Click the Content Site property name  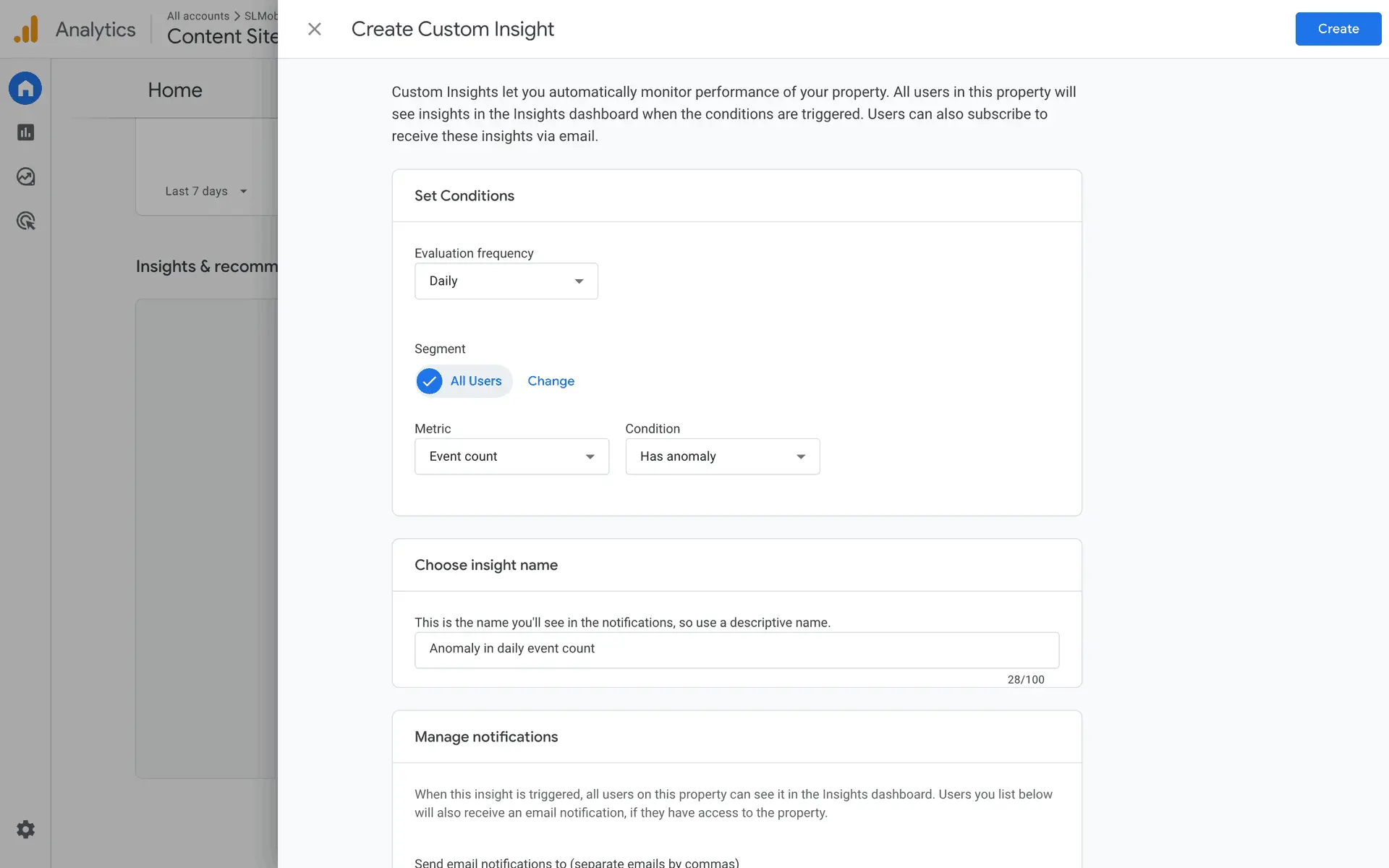[221, 36]
